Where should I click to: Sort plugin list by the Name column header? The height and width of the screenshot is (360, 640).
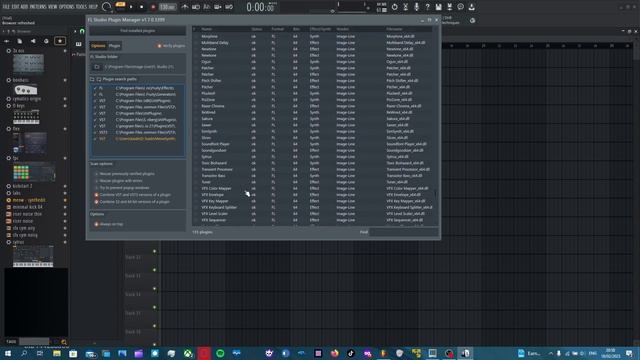pos(207,29)
